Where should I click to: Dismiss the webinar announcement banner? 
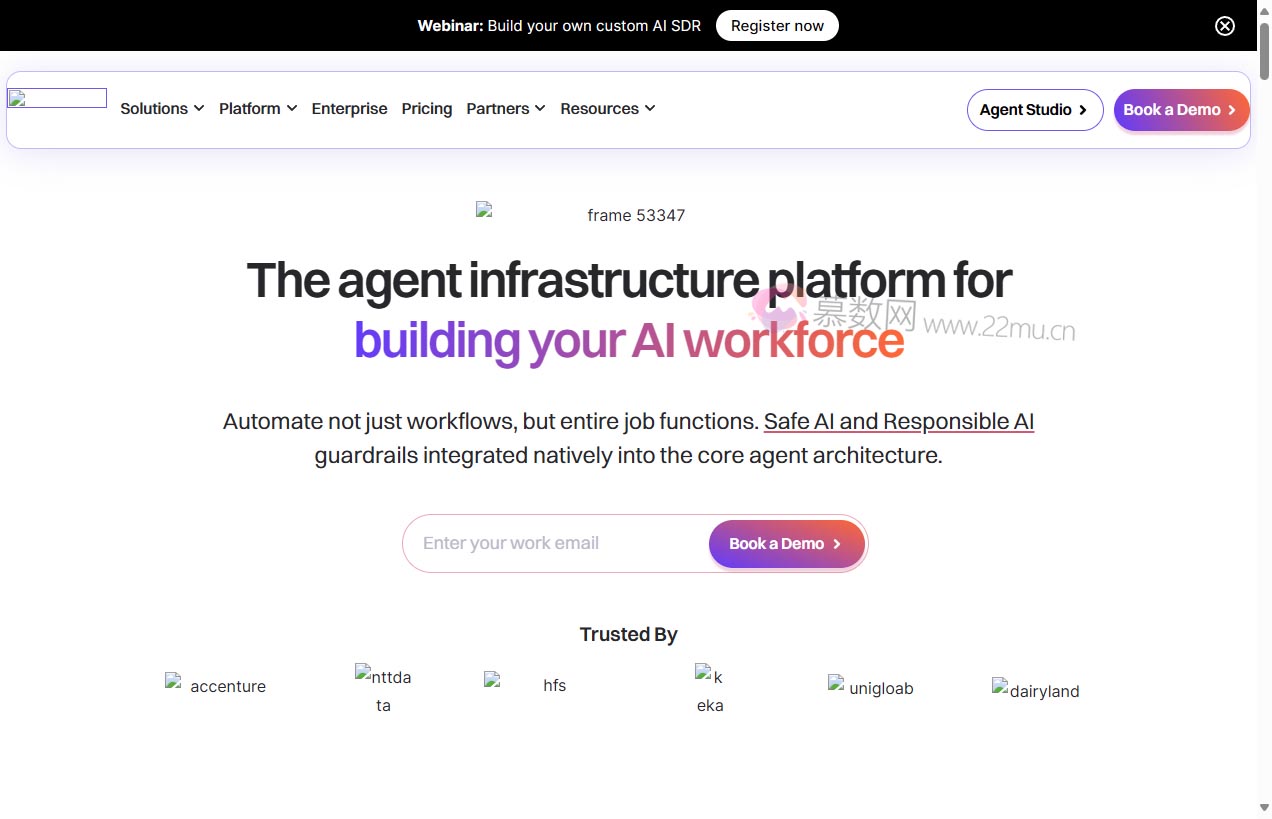[1225, 26]
